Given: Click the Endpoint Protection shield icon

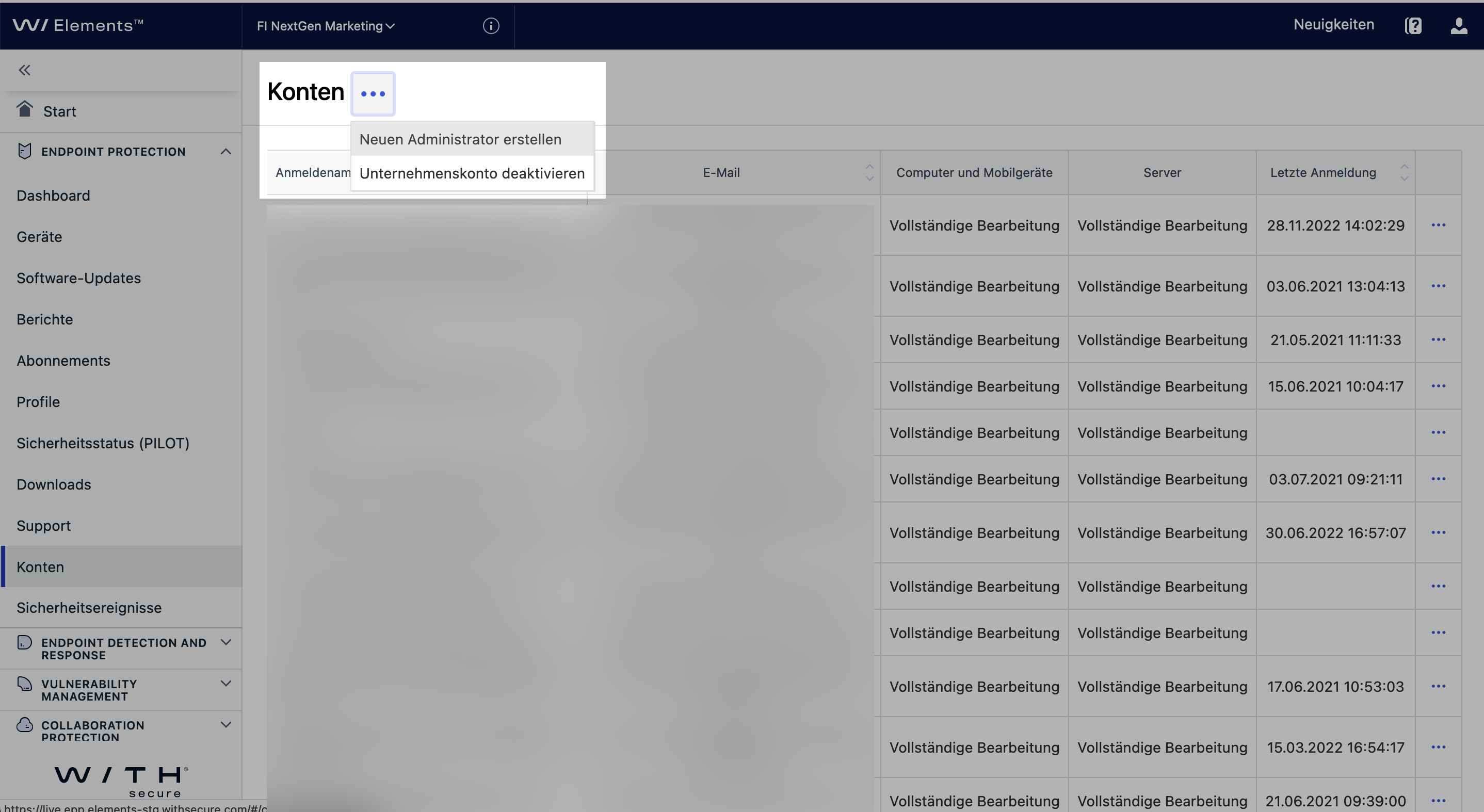Looking at the screenshot, I should pos(24,151).
